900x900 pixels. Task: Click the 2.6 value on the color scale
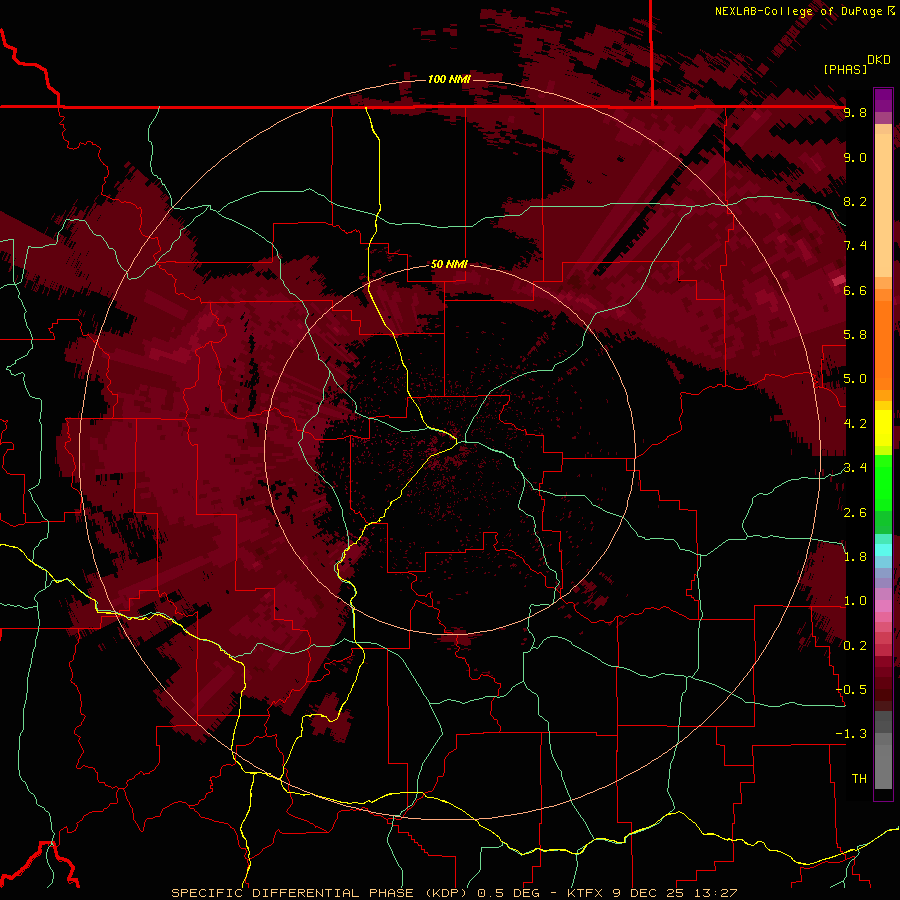(855, 513)
